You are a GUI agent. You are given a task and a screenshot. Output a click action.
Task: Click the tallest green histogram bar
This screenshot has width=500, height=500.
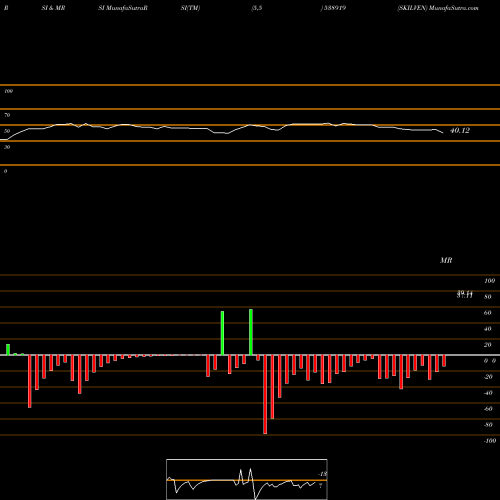pos(251,332)
